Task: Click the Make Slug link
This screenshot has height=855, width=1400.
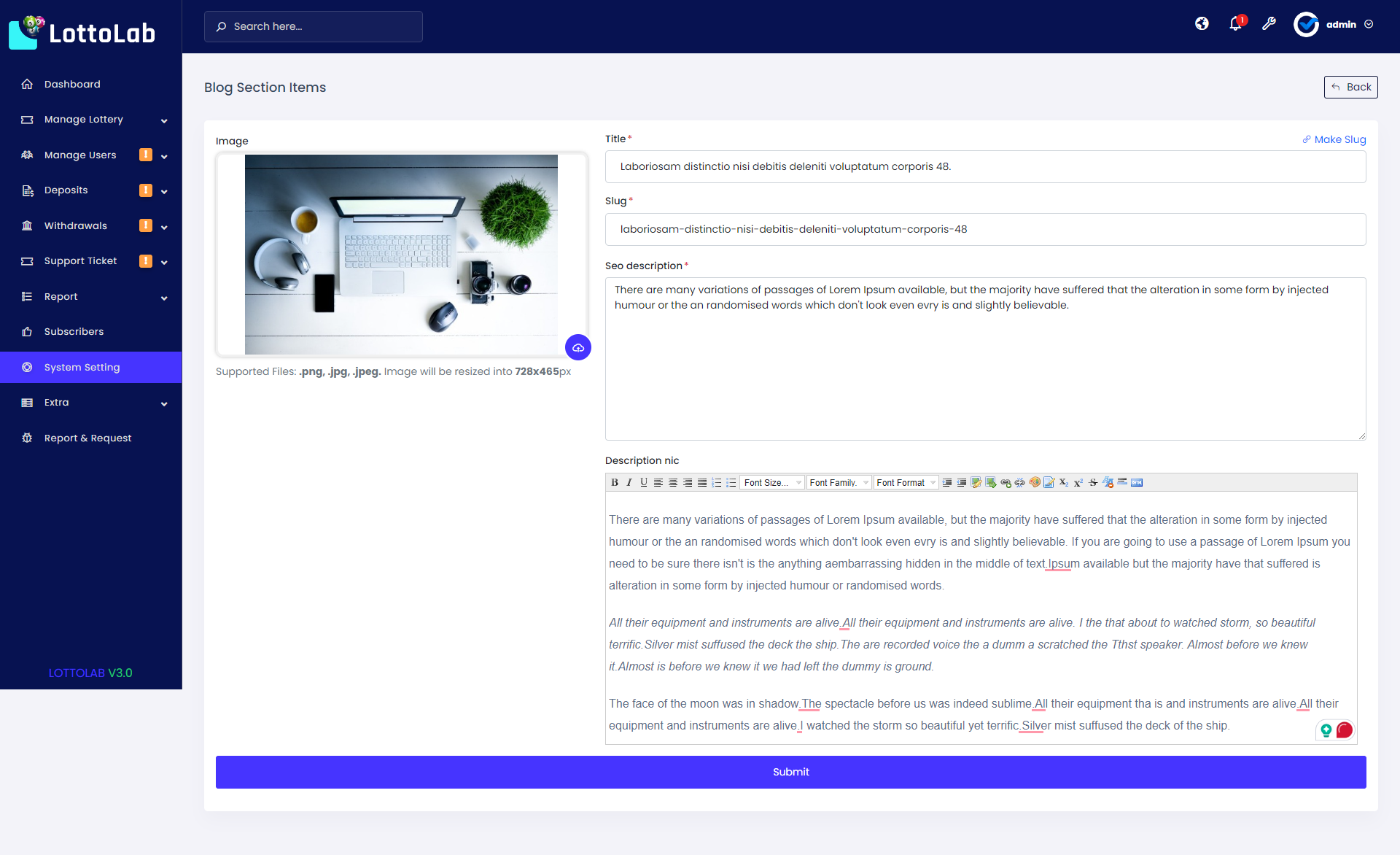Action: 1334,139
